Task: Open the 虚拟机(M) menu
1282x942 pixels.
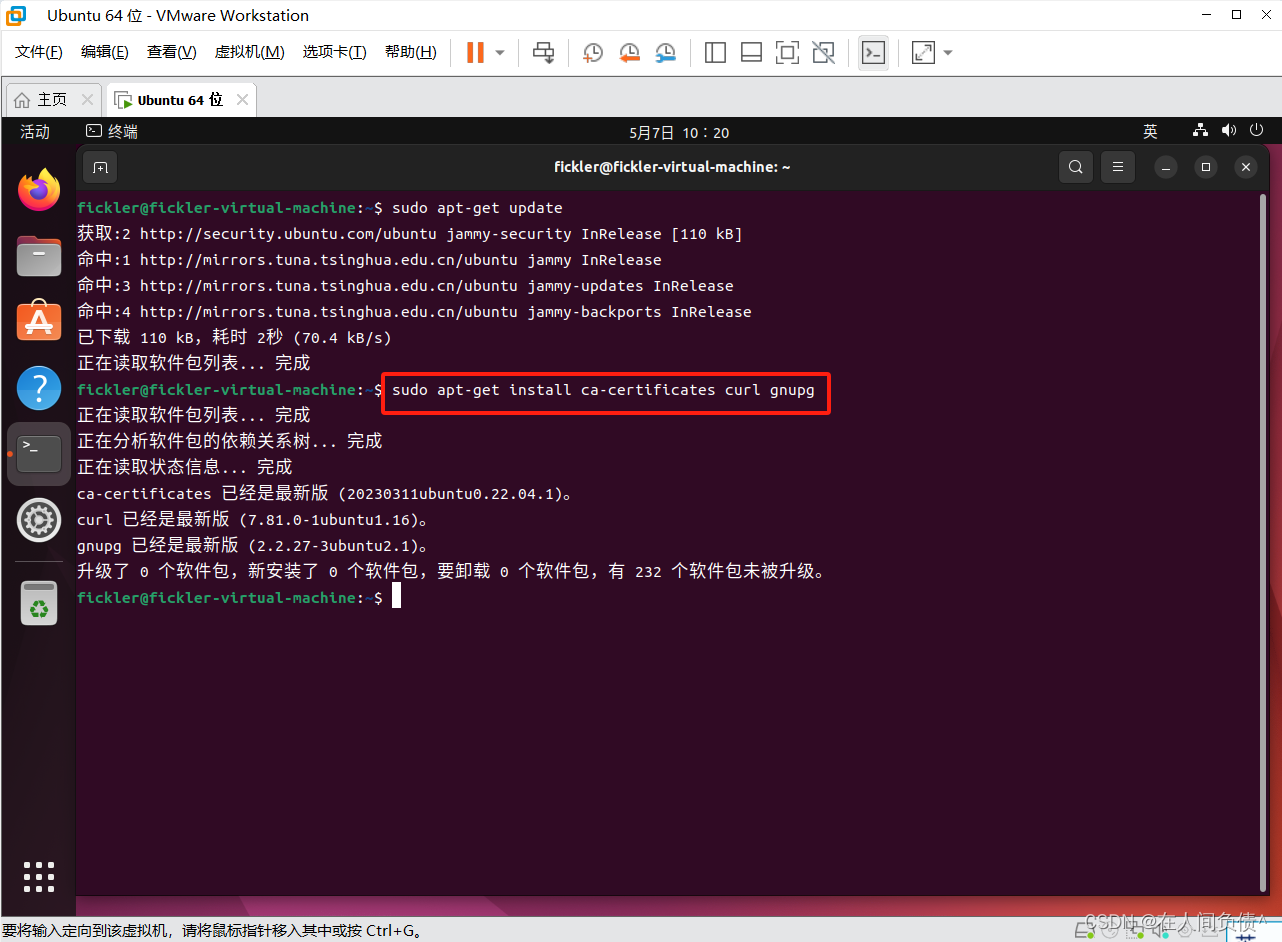Action: pos(250,52)
